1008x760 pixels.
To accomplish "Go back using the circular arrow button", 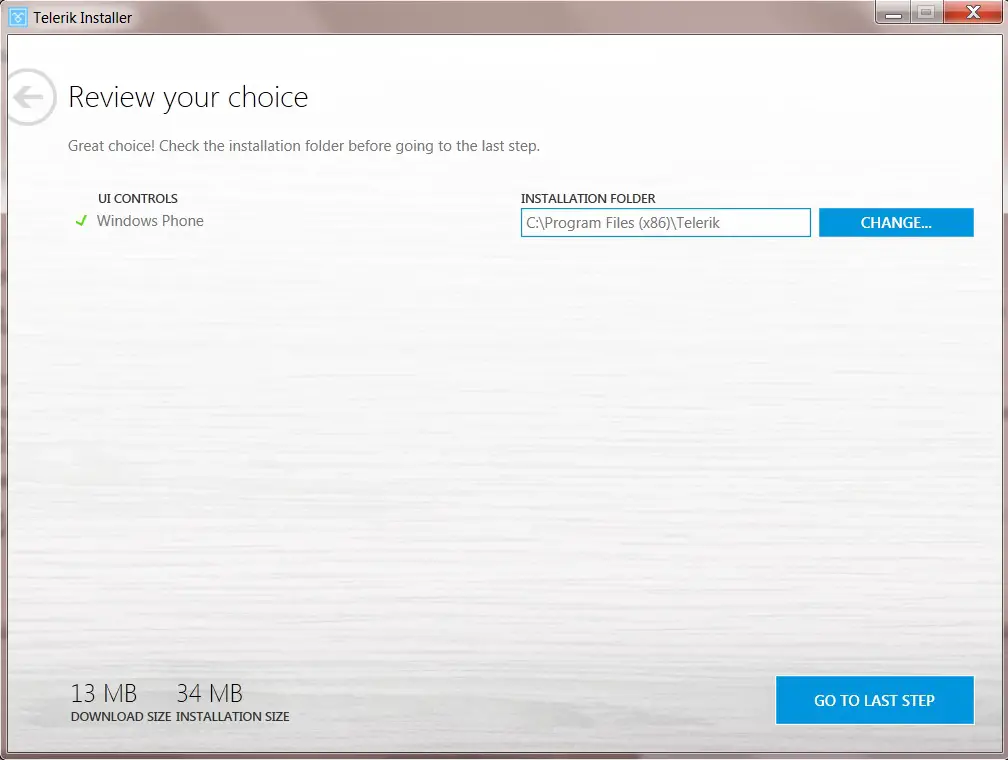I will click(30, 97).
